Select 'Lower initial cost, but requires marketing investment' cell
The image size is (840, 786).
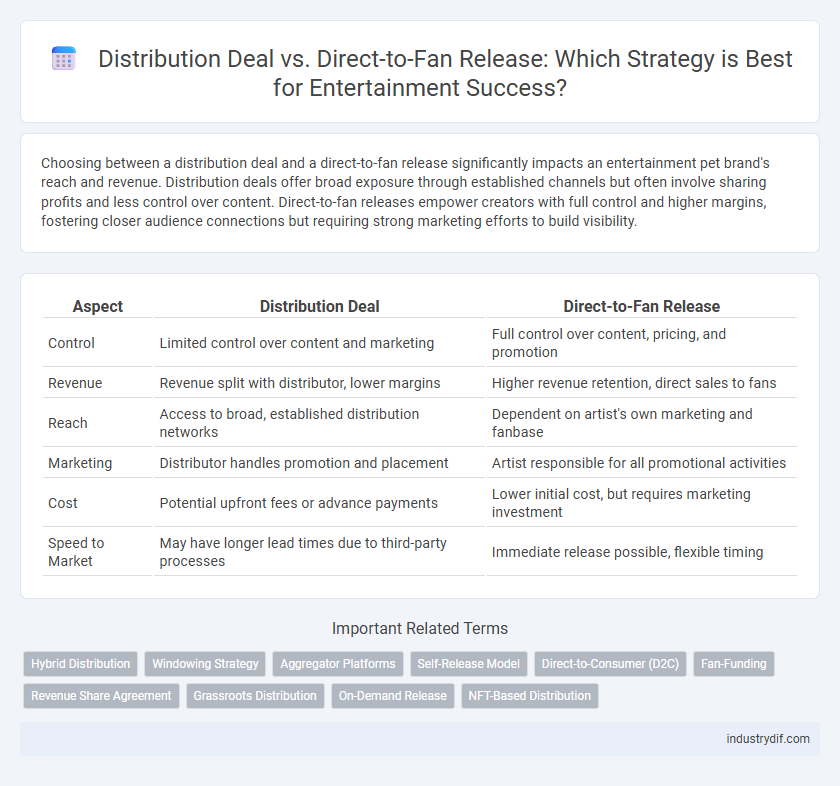pos(642,503)
